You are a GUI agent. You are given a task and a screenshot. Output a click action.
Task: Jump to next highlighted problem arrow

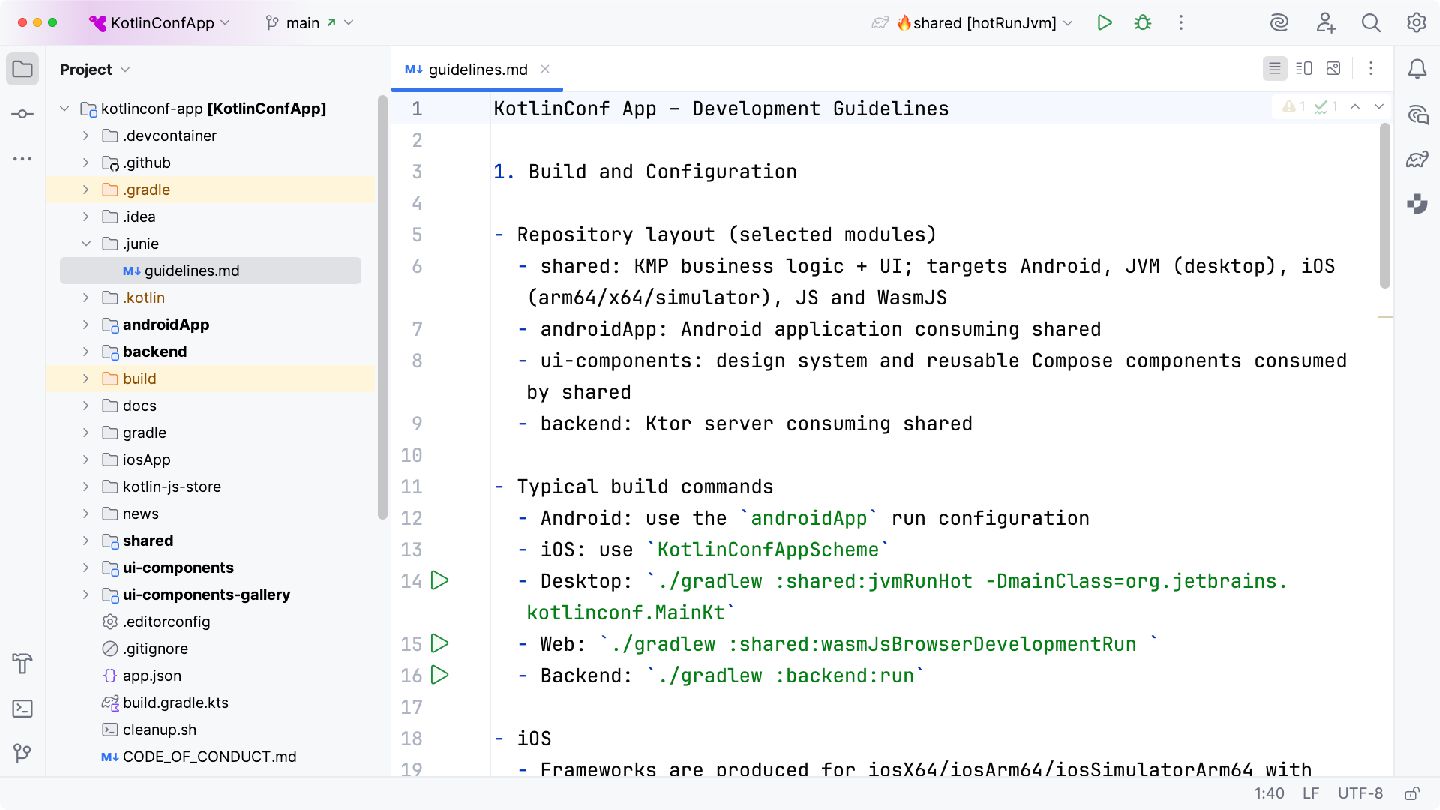[1379, 106]
